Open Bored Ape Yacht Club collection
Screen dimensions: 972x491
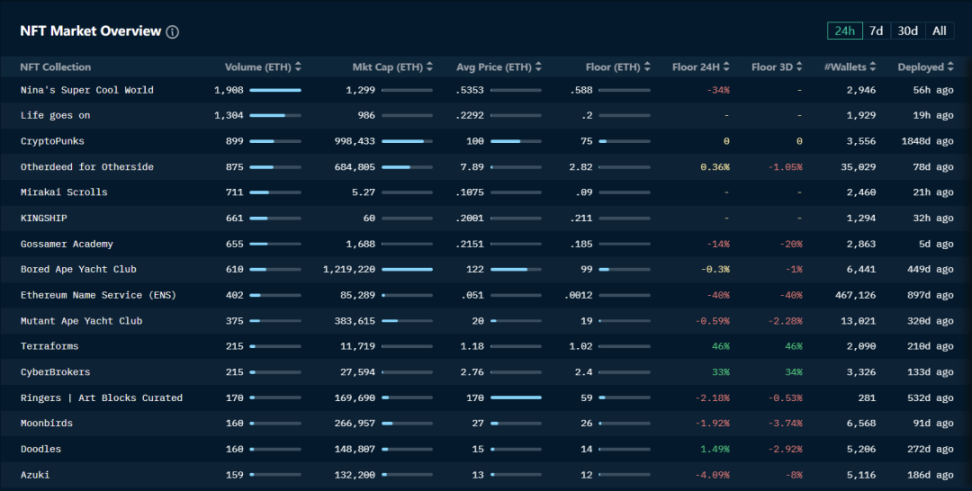point(78,269)
